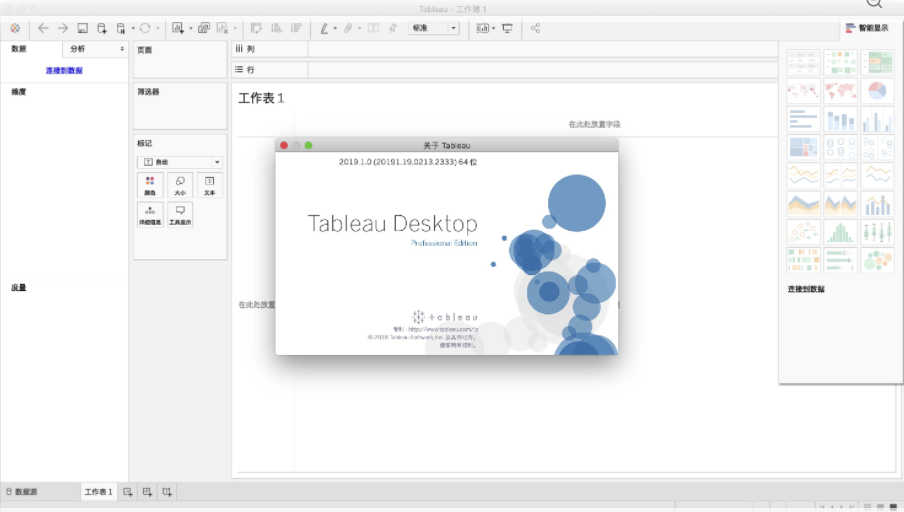The height and width of the screenshot is (512, 904).
Task: Click the pause auto updates icon
Action: point(120,28)
